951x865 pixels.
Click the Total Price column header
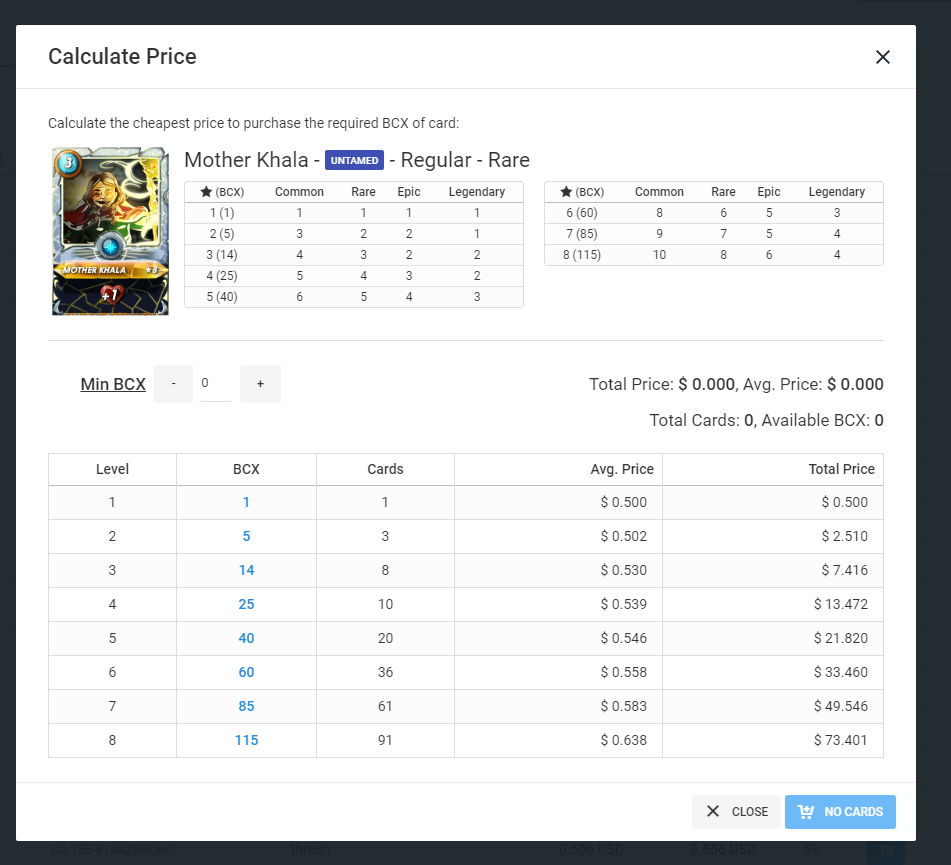click(841, 469)
